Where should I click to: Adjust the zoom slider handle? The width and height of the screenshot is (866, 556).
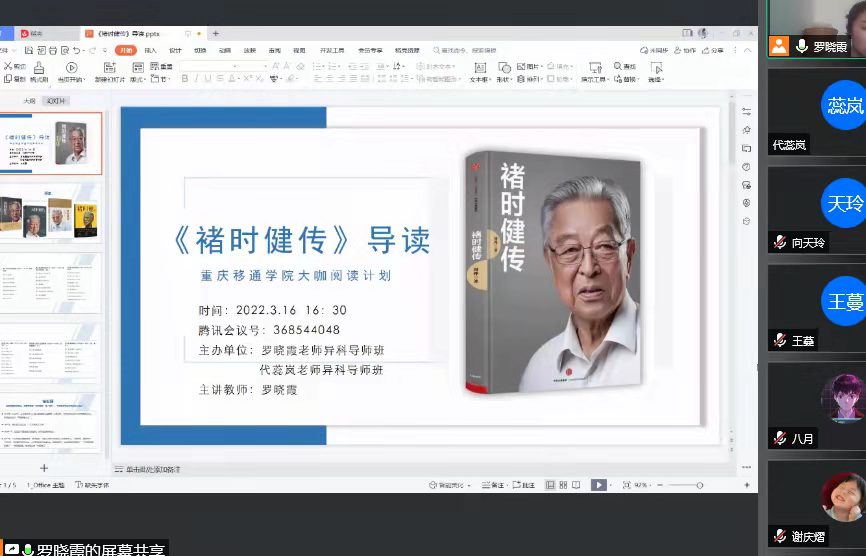(x=699, y=485)
